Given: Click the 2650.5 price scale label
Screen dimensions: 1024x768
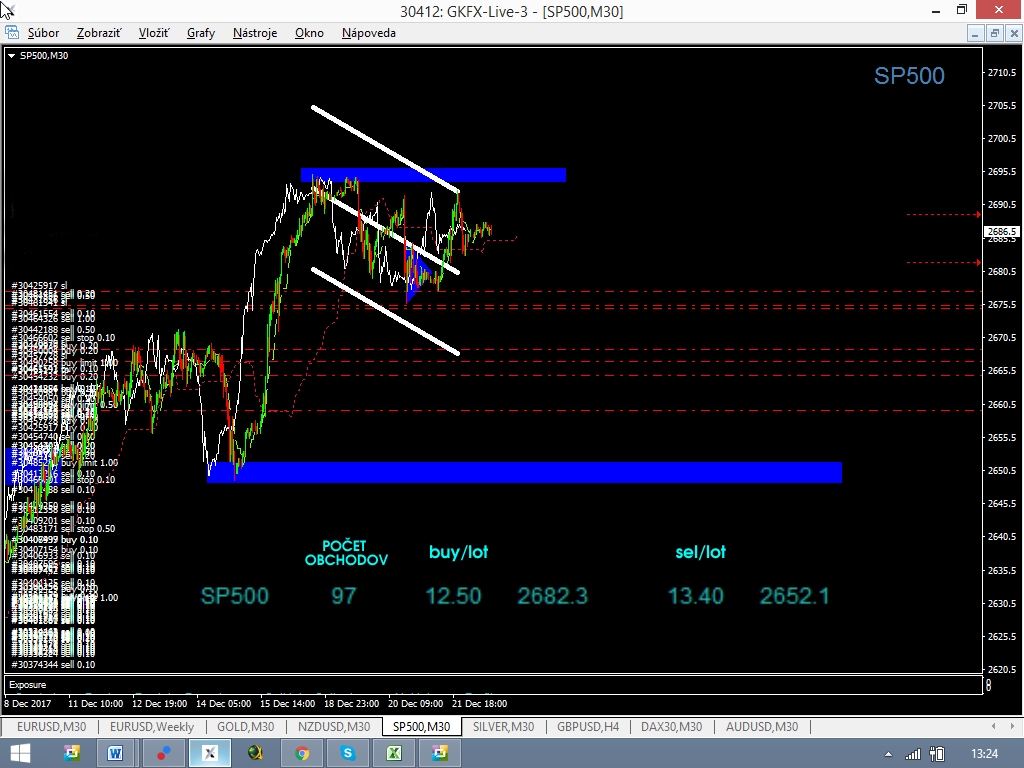Looking at the screenshot, I should pos(1002,470).
